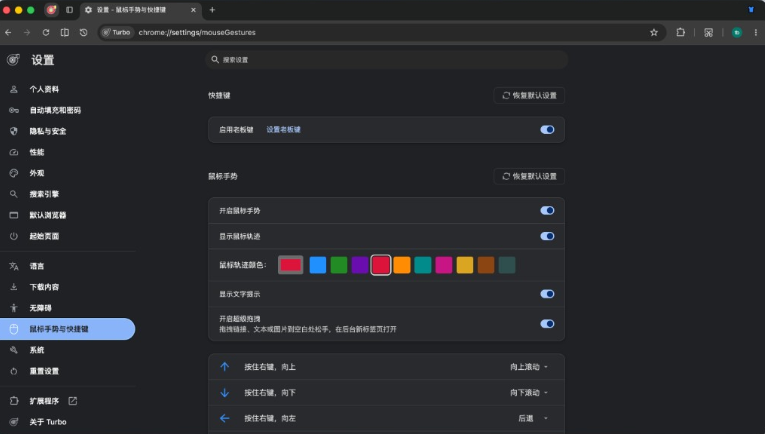Toggle the sidebar panel icon in tab strip
This screenshot has width=765, height=434.
pos(69,10)
